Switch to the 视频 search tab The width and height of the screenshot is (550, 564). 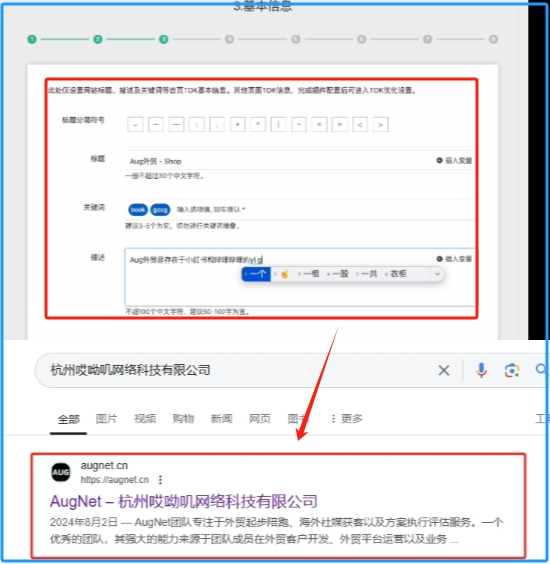tap(145, 419)
